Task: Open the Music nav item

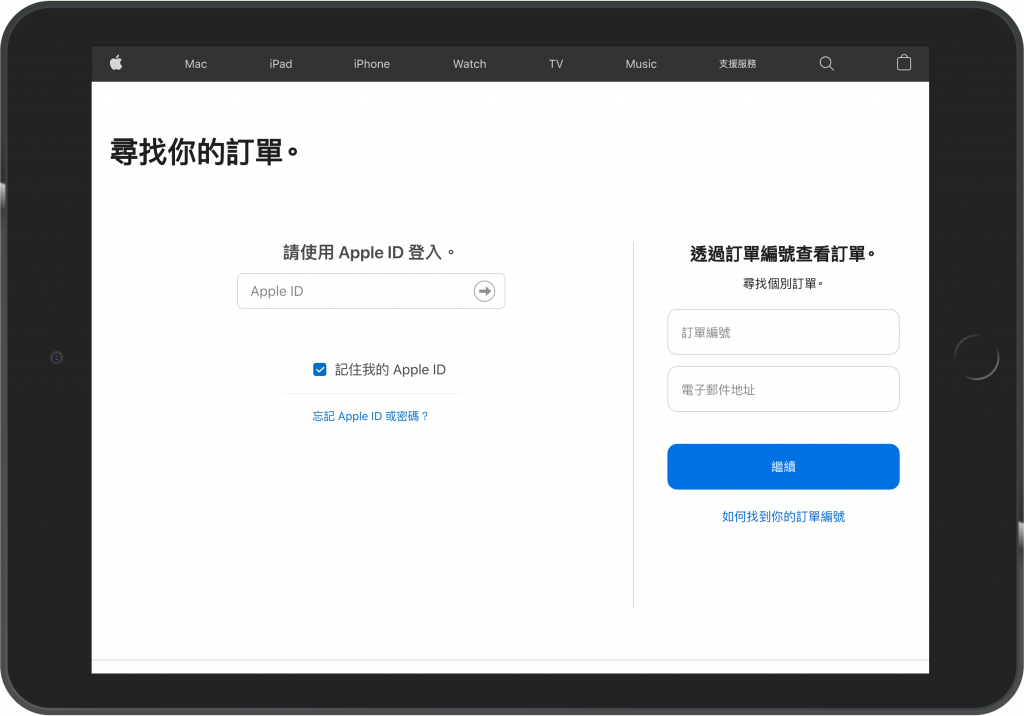Action: pyautogui.click(x=641, y=64)
